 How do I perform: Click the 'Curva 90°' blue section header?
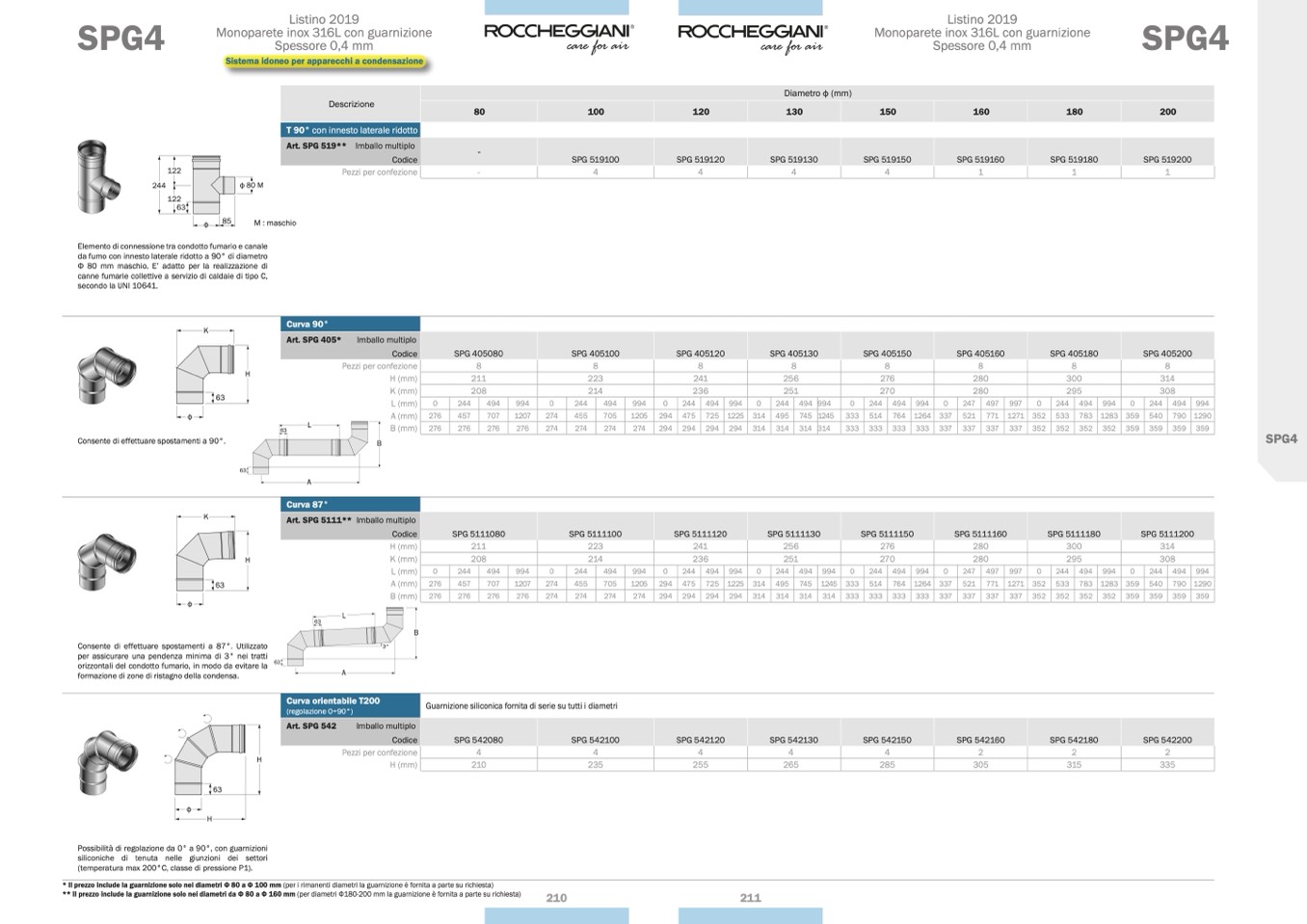(x=351, y=325)
